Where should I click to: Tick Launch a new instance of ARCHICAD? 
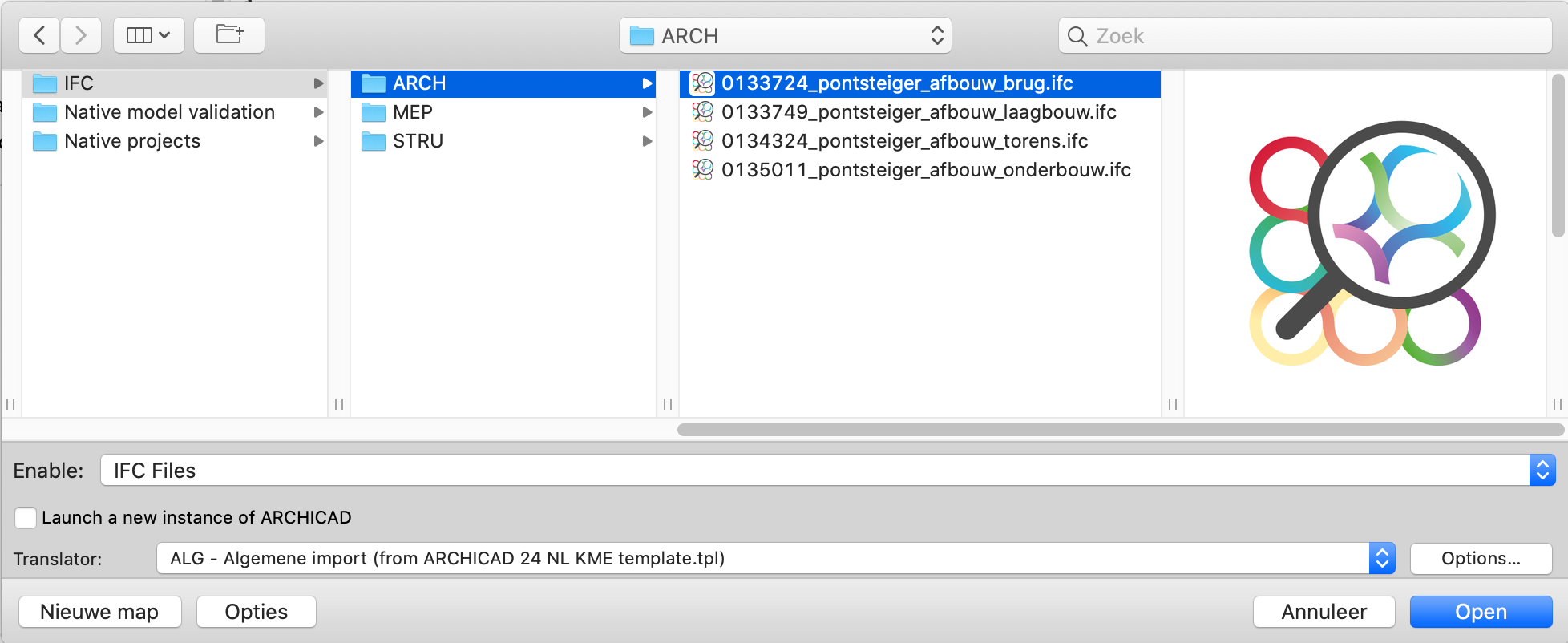(26, 518)
